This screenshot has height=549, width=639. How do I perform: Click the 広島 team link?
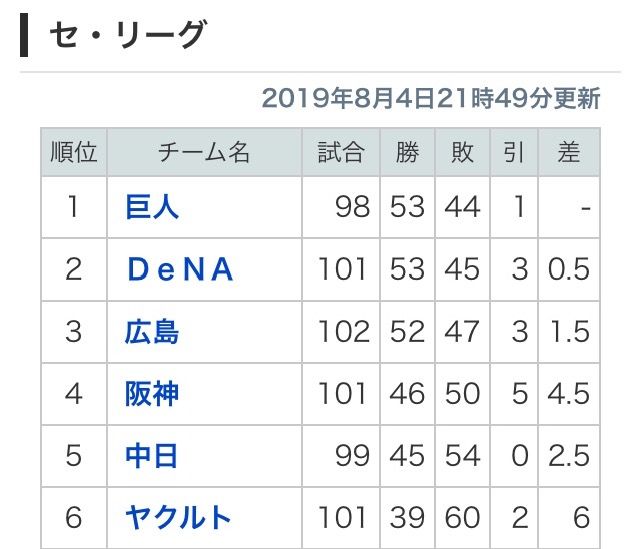[x=152, y=331]
